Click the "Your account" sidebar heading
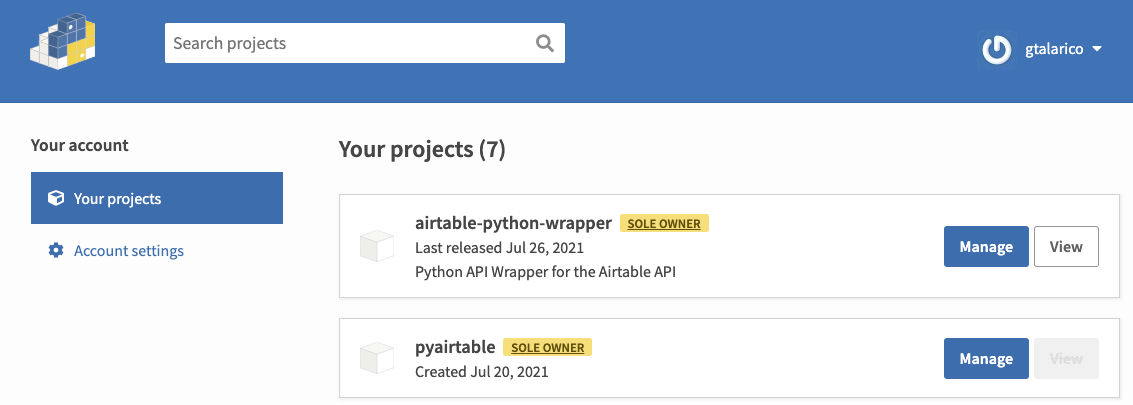 tap(79, 145)
